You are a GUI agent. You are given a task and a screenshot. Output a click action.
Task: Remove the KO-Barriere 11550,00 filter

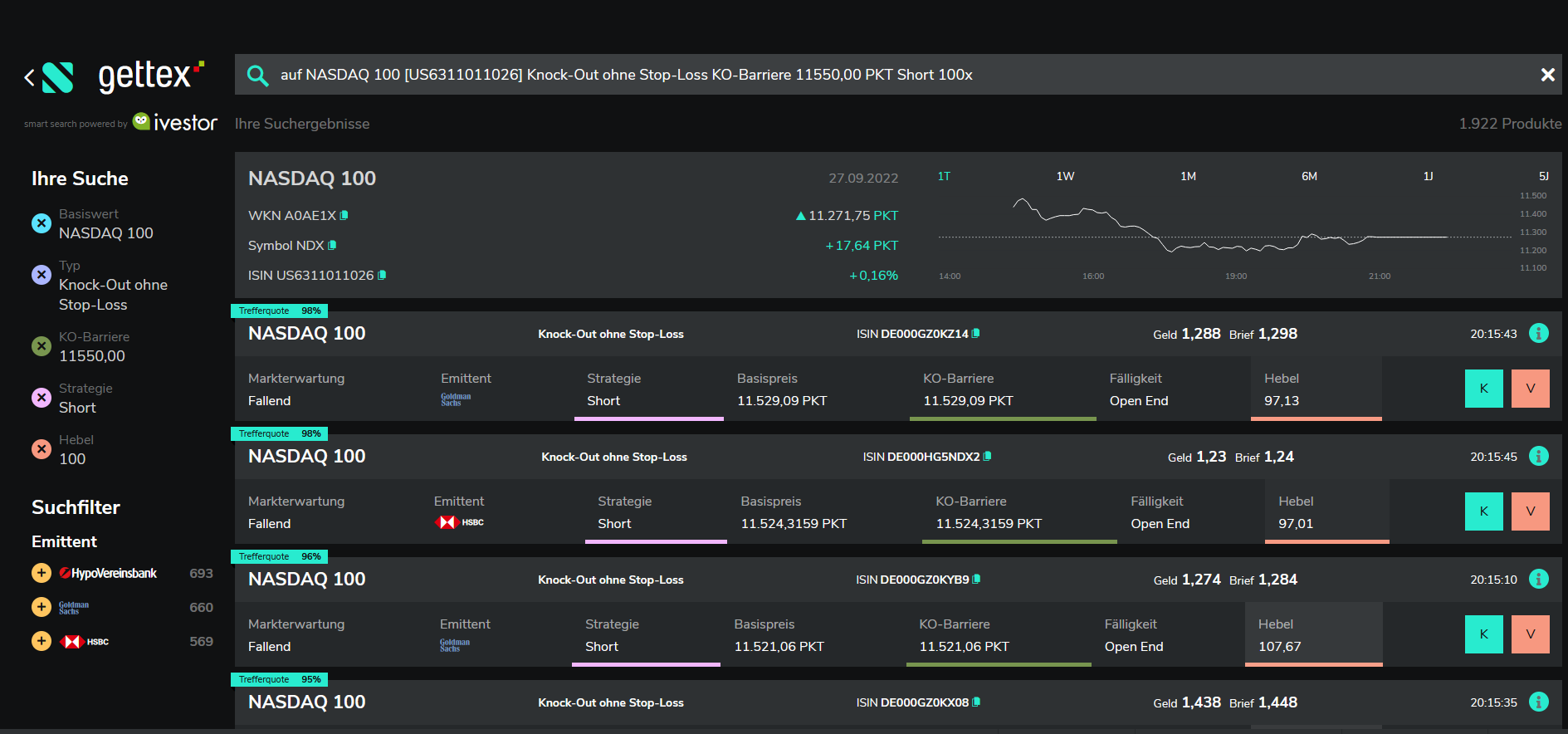[x=42, y=346]
